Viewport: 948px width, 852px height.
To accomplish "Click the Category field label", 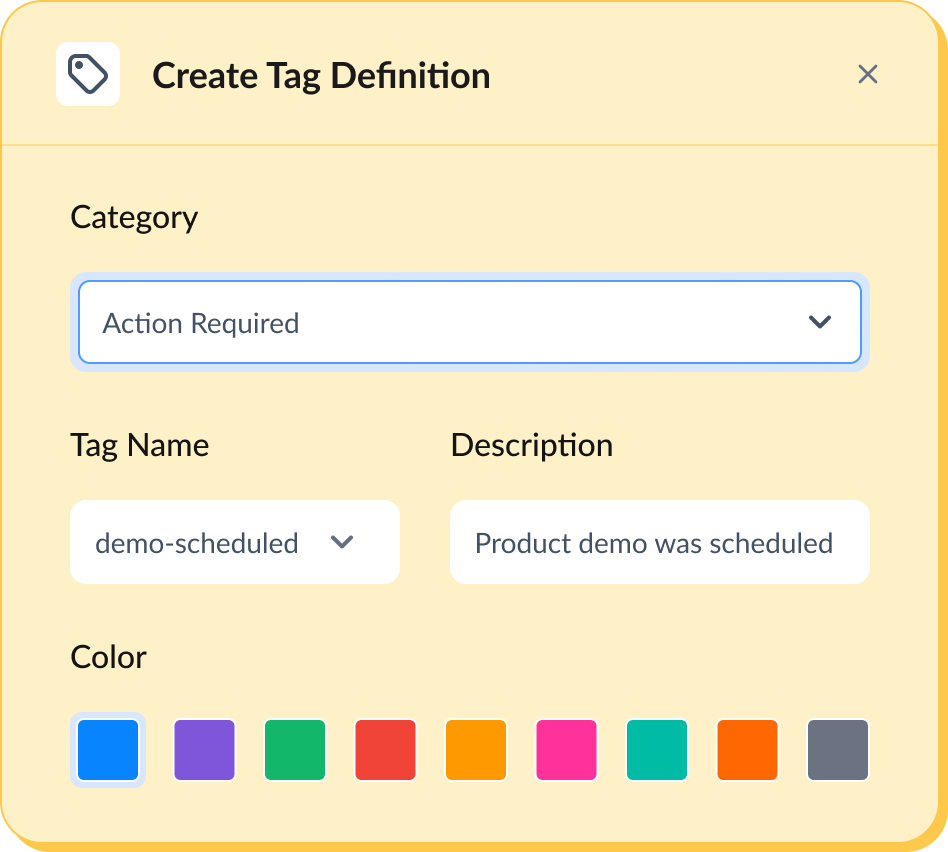I will coord(134,218).
